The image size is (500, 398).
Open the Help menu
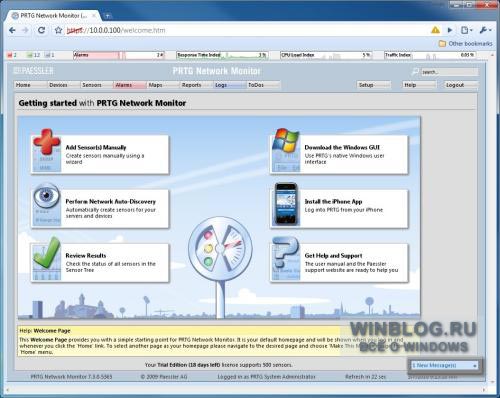pos(419,85)
